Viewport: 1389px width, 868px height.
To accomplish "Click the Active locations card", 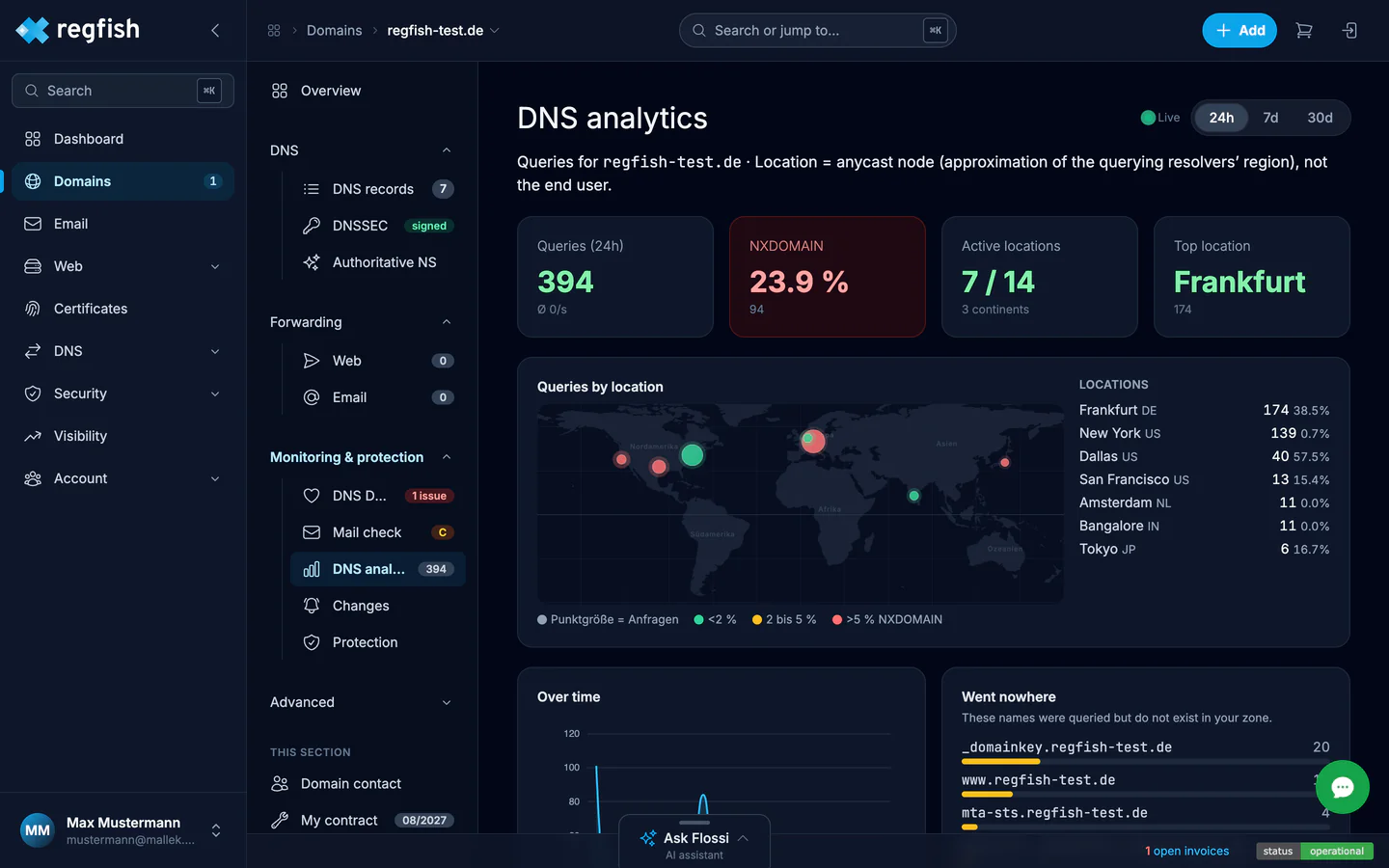I will tap(1040, 277).
